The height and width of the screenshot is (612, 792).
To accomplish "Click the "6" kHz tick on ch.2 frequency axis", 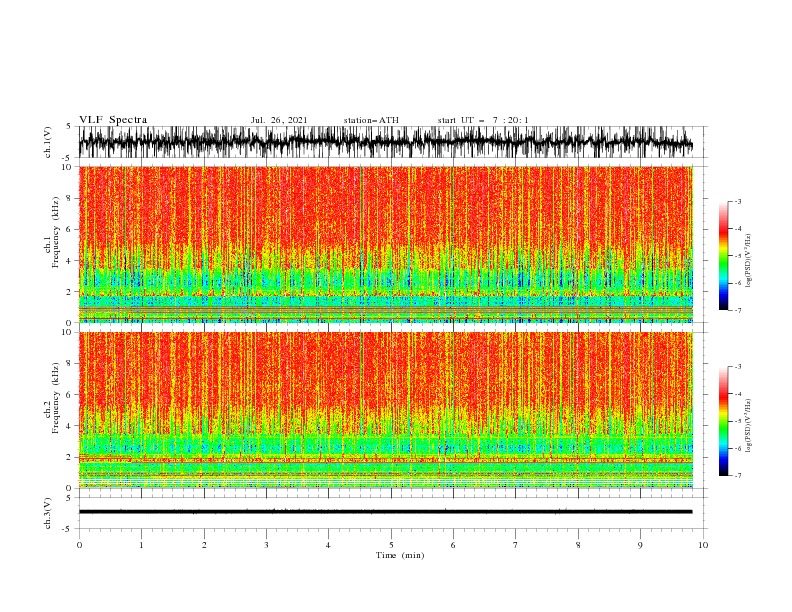I will [69, 395].
